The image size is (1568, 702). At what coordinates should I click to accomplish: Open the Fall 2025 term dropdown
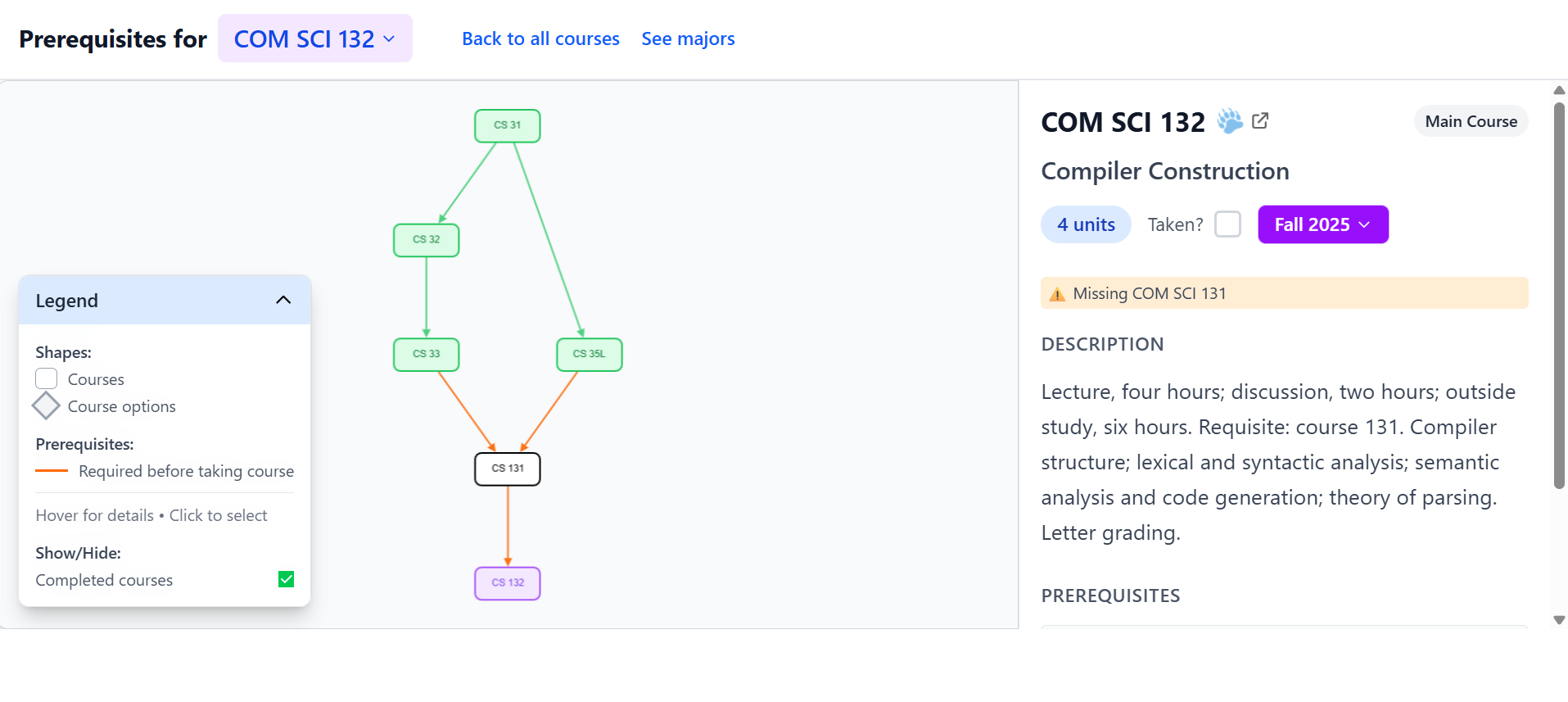point(1322,224)
